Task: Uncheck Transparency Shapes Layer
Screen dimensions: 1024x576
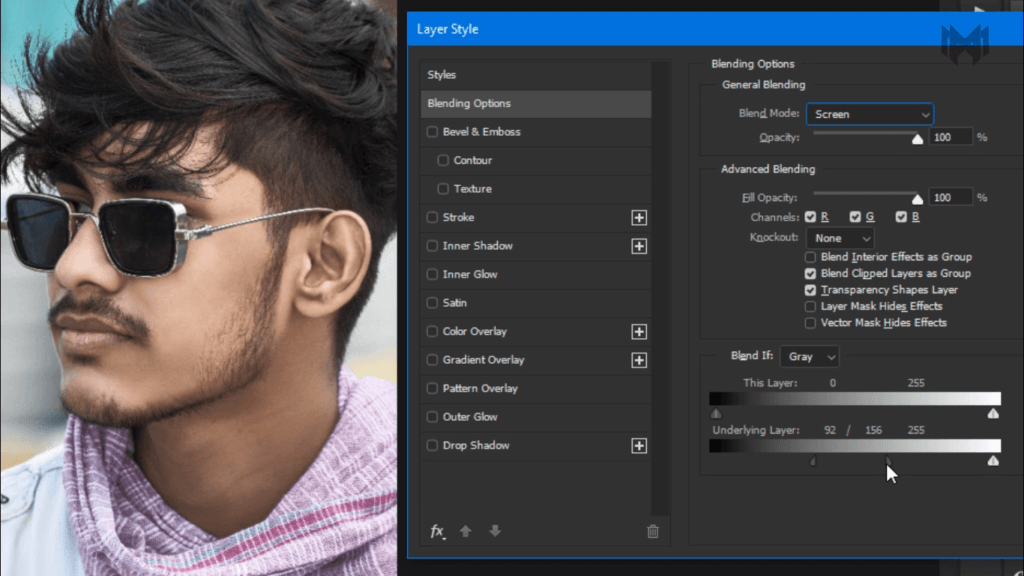Action: click(810, 290)
